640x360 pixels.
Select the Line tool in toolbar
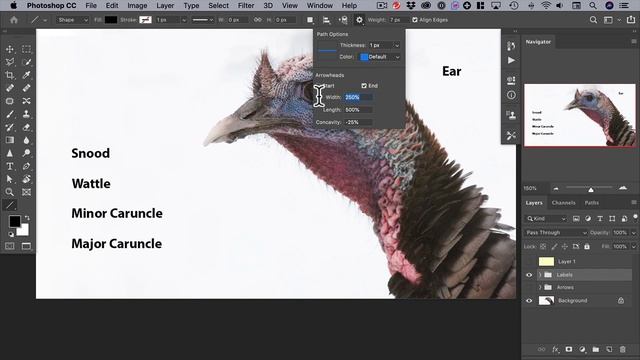(x=10, y=205)
